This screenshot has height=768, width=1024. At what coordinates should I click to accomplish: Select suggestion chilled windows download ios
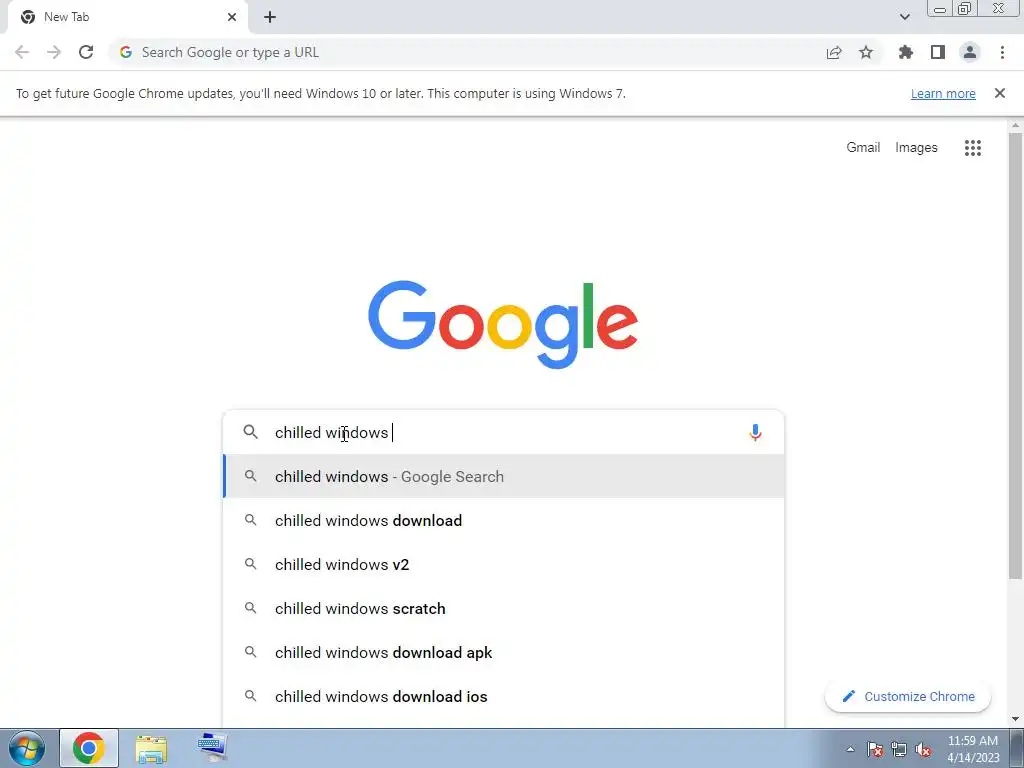point(504,696)
